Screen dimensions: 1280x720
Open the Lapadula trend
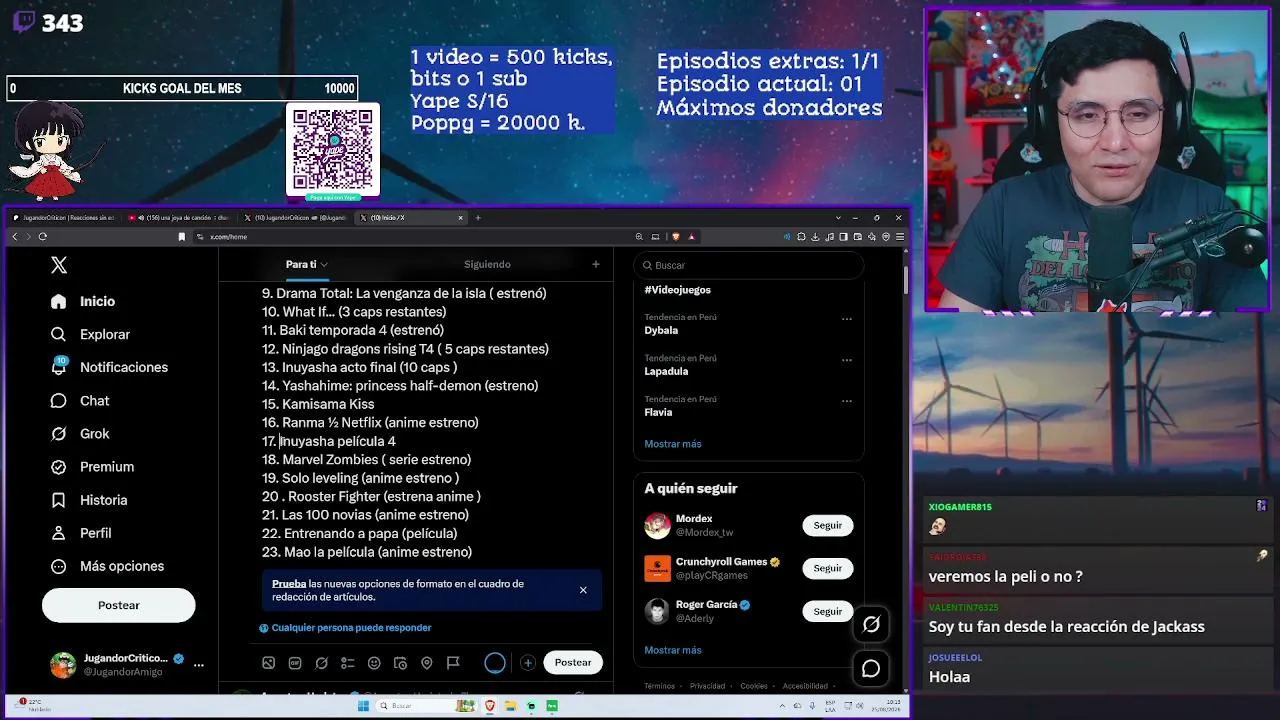click(666, 371)
